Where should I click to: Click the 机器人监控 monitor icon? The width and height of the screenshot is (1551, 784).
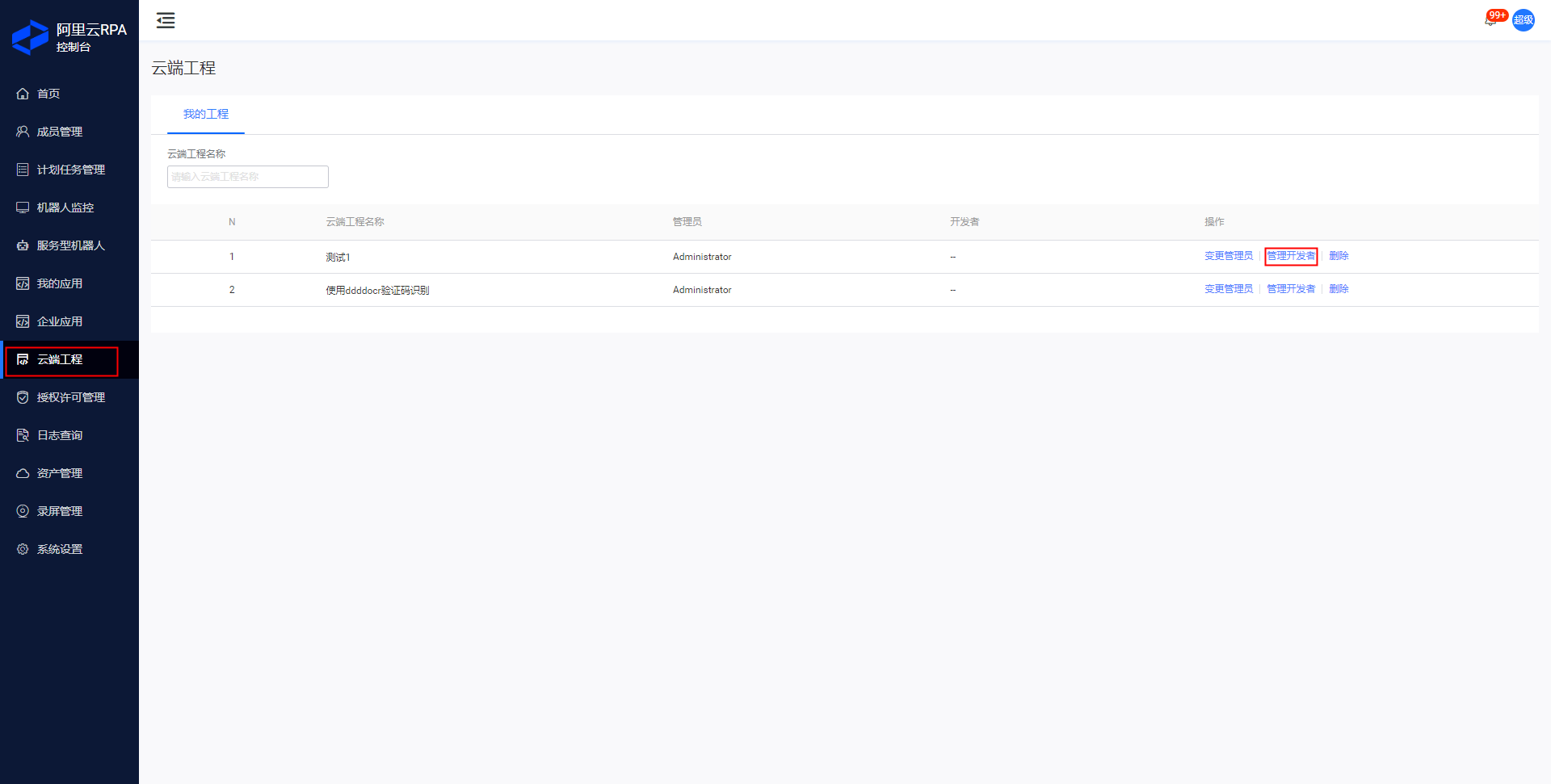tap(23, 208)
